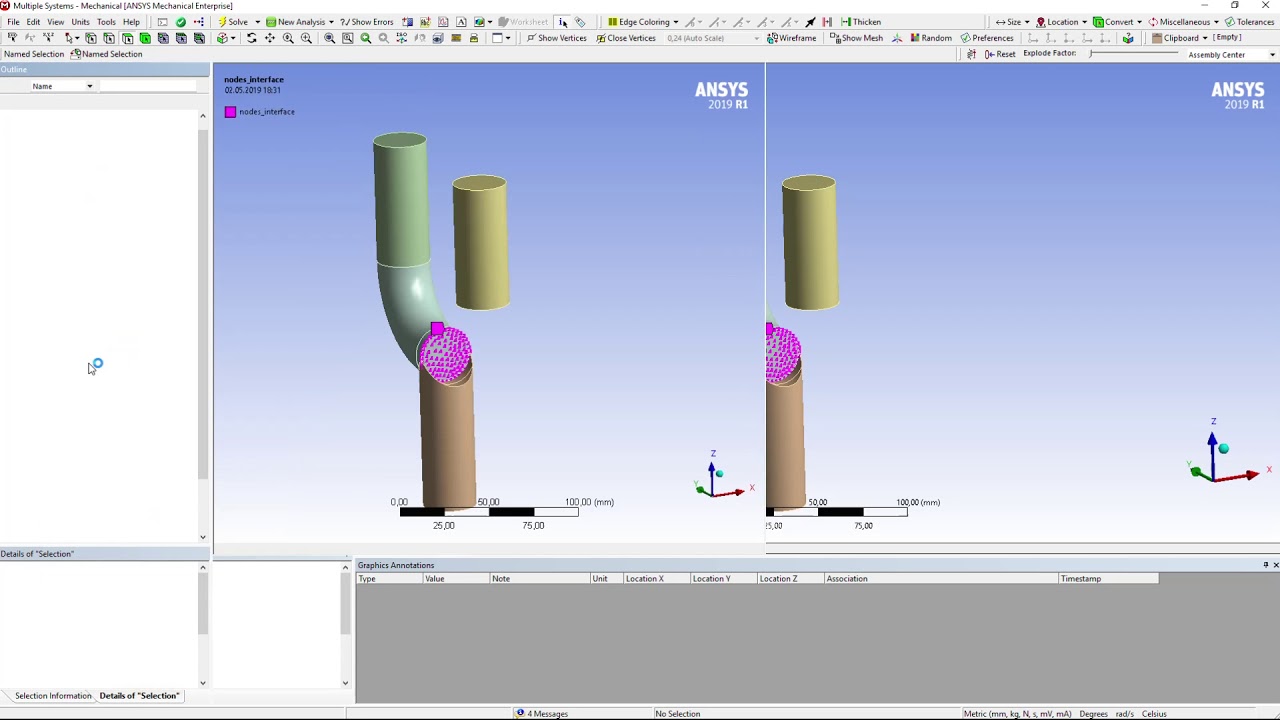Click the Zoom tool magnifier icon
The width and height of the screenshot is (1280, 720).
click(x=288, y=38)
